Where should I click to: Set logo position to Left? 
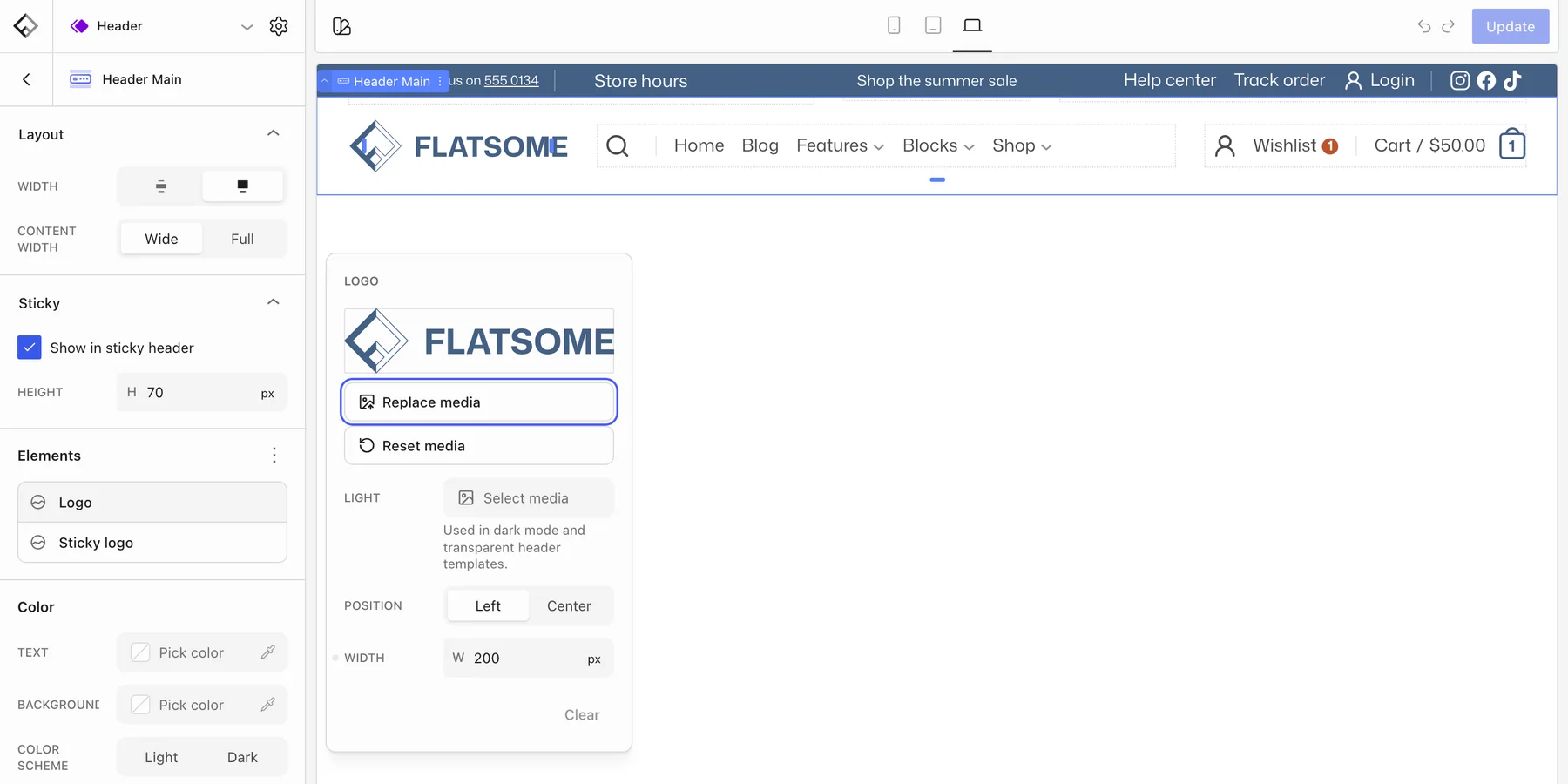coord(488,605)
